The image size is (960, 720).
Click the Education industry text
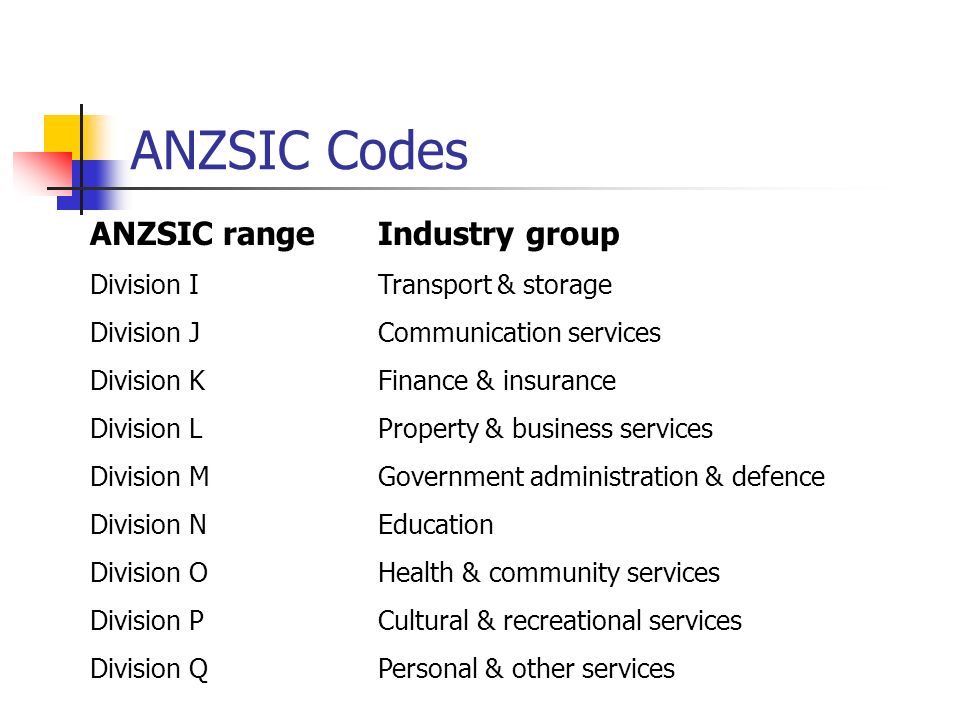pyautogui.click(x=435, y=525)
